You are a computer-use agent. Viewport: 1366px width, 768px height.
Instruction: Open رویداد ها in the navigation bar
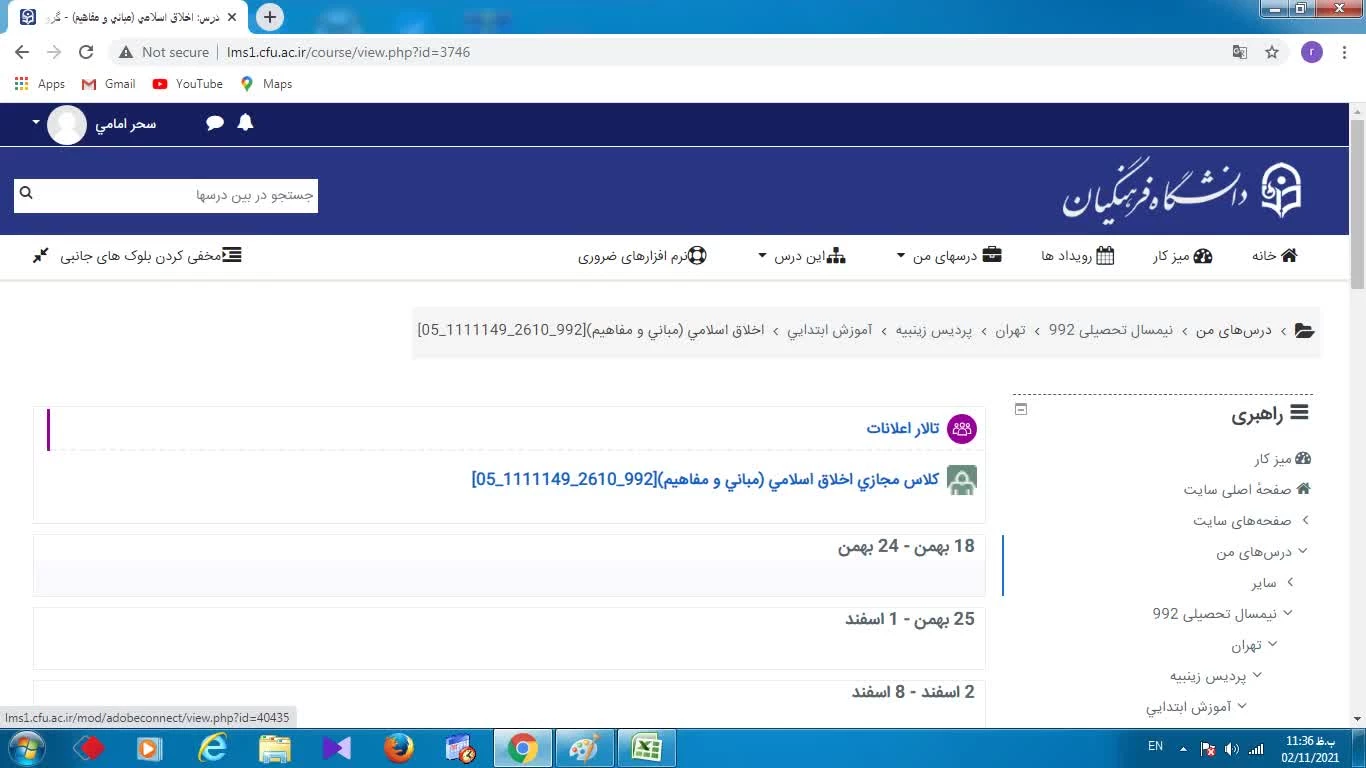click(x=1077, y=256)
